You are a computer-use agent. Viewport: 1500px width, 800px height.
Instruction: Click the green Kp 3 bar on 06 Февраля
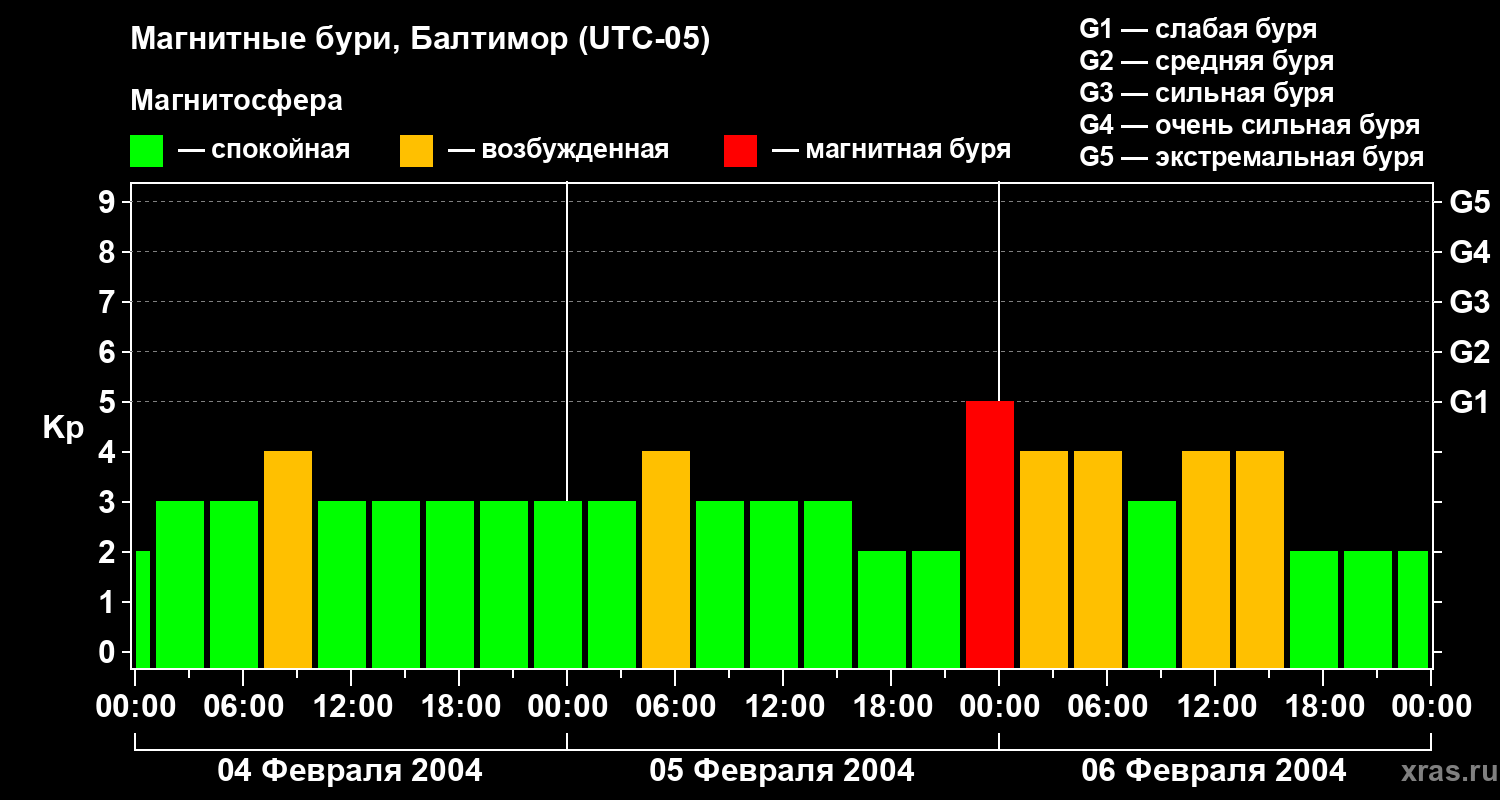[1152, 584]
